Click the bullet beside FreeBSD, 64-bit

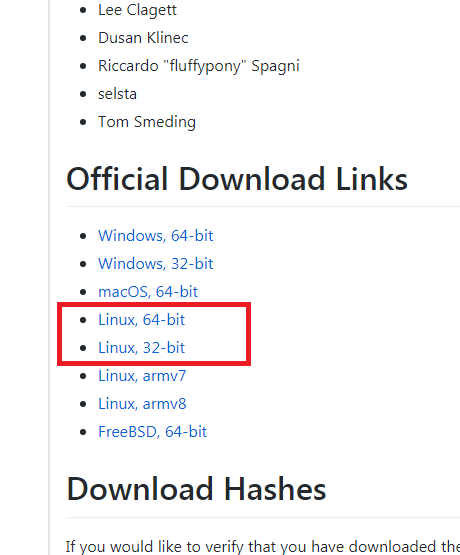[x=83, y=432]
